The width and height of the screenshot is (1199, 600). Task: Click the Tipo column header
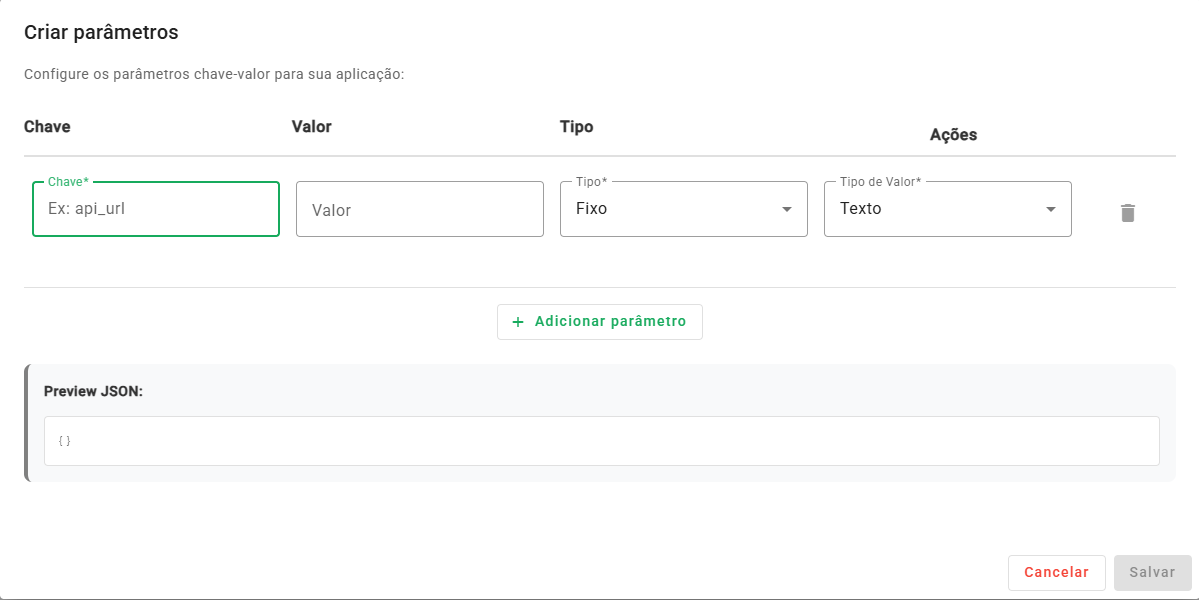576,127
